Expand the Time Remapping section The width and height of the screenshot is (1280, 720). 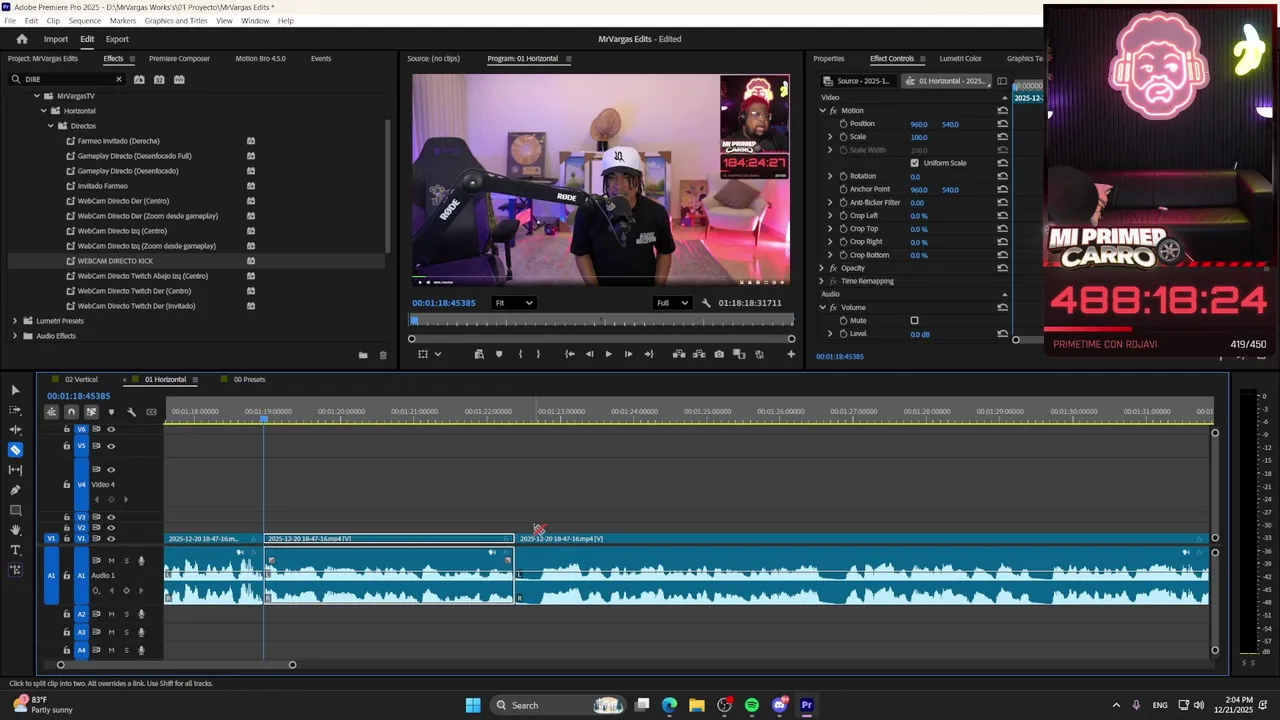coord(822,281)
